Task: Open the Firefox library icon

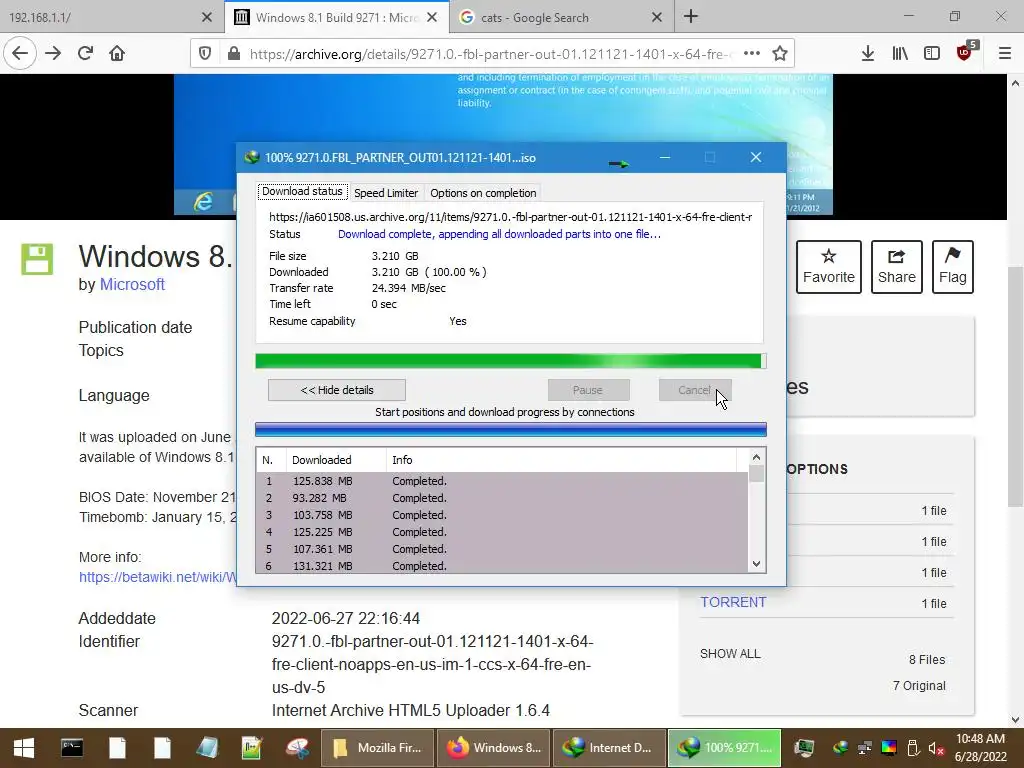Action: [900, 54]
